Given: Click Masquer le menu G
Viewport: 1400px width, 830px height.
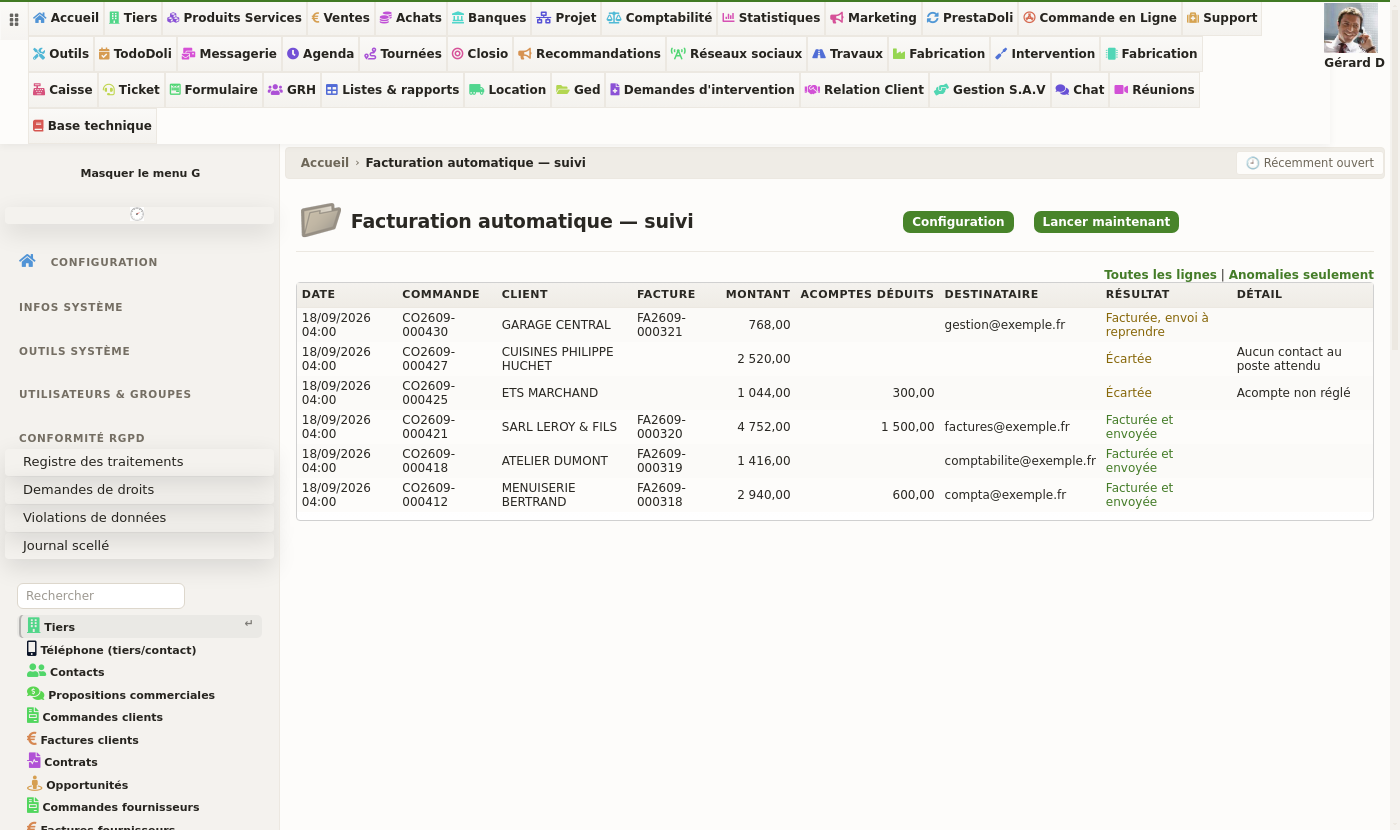Looking at the screenshot, I should pyautogui.click(x=140, y=173).
